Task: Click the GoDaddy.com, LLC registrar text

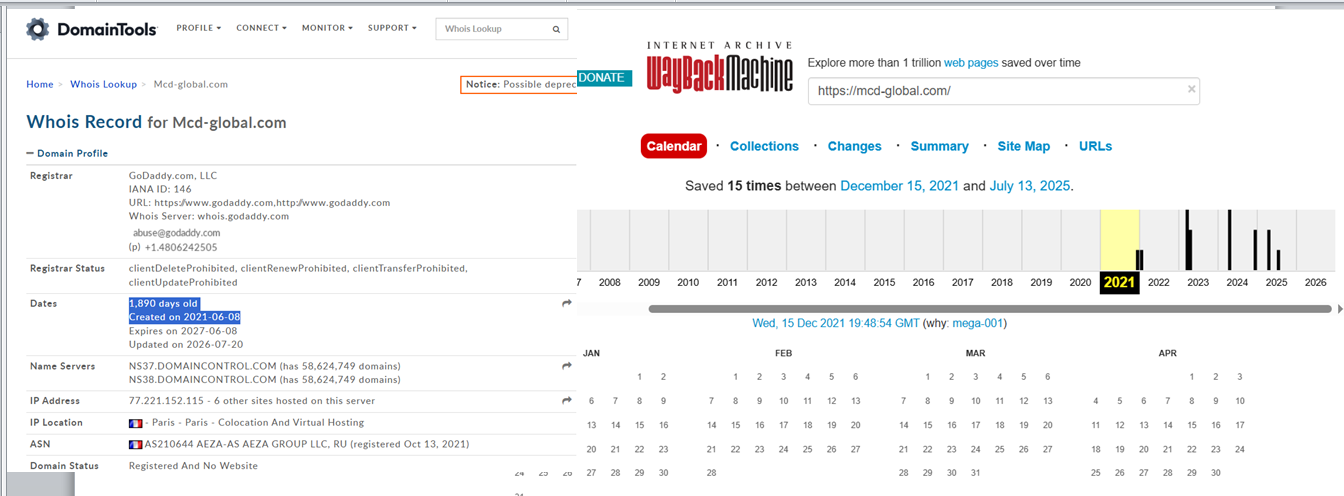Action: 173,175
